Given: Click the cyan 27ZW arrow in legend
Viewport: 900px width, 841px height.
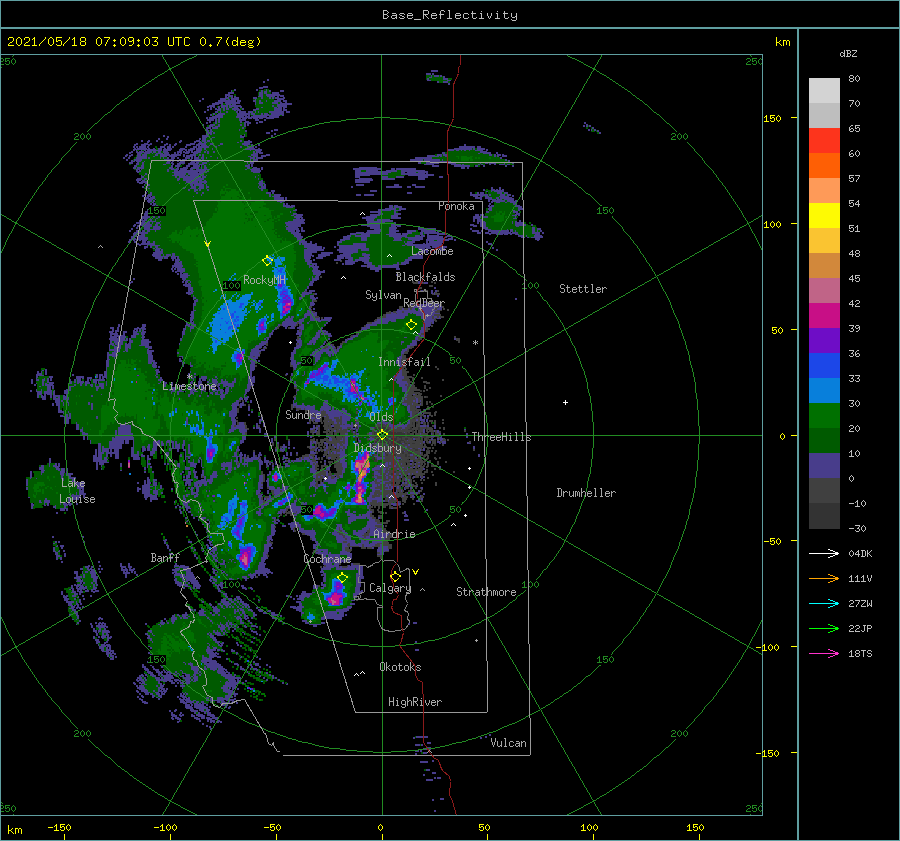Looking at the screenshot, I should click(824, 603).
